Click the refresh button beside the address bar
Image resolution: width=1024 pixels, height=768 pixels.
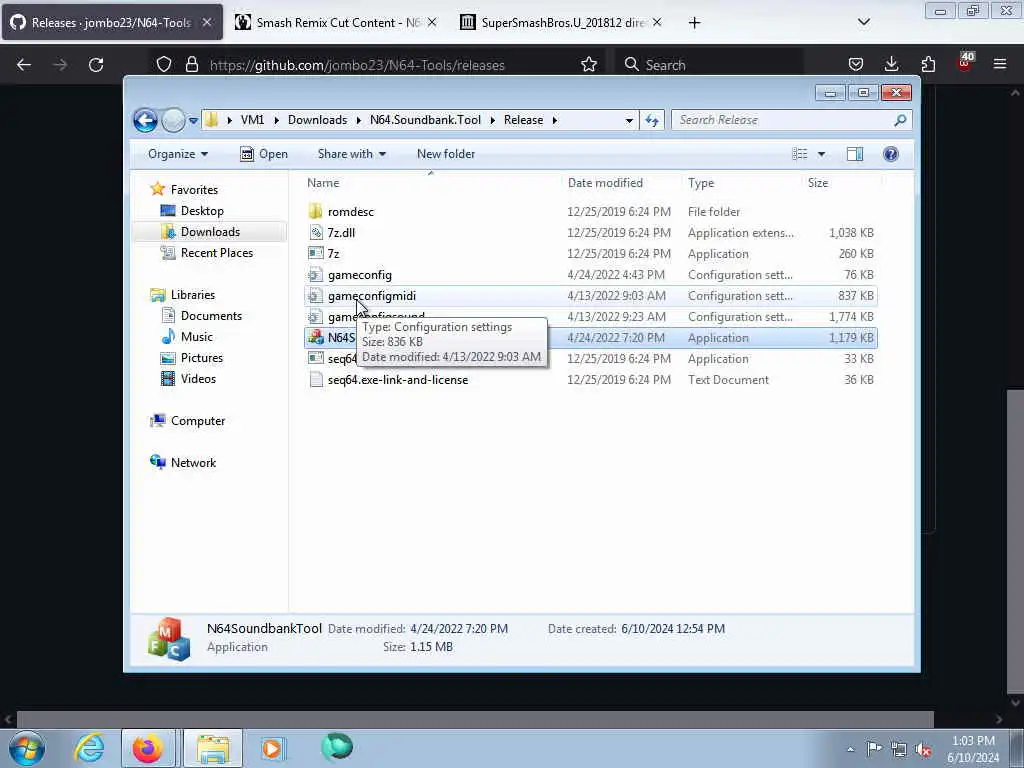point(652,120)
